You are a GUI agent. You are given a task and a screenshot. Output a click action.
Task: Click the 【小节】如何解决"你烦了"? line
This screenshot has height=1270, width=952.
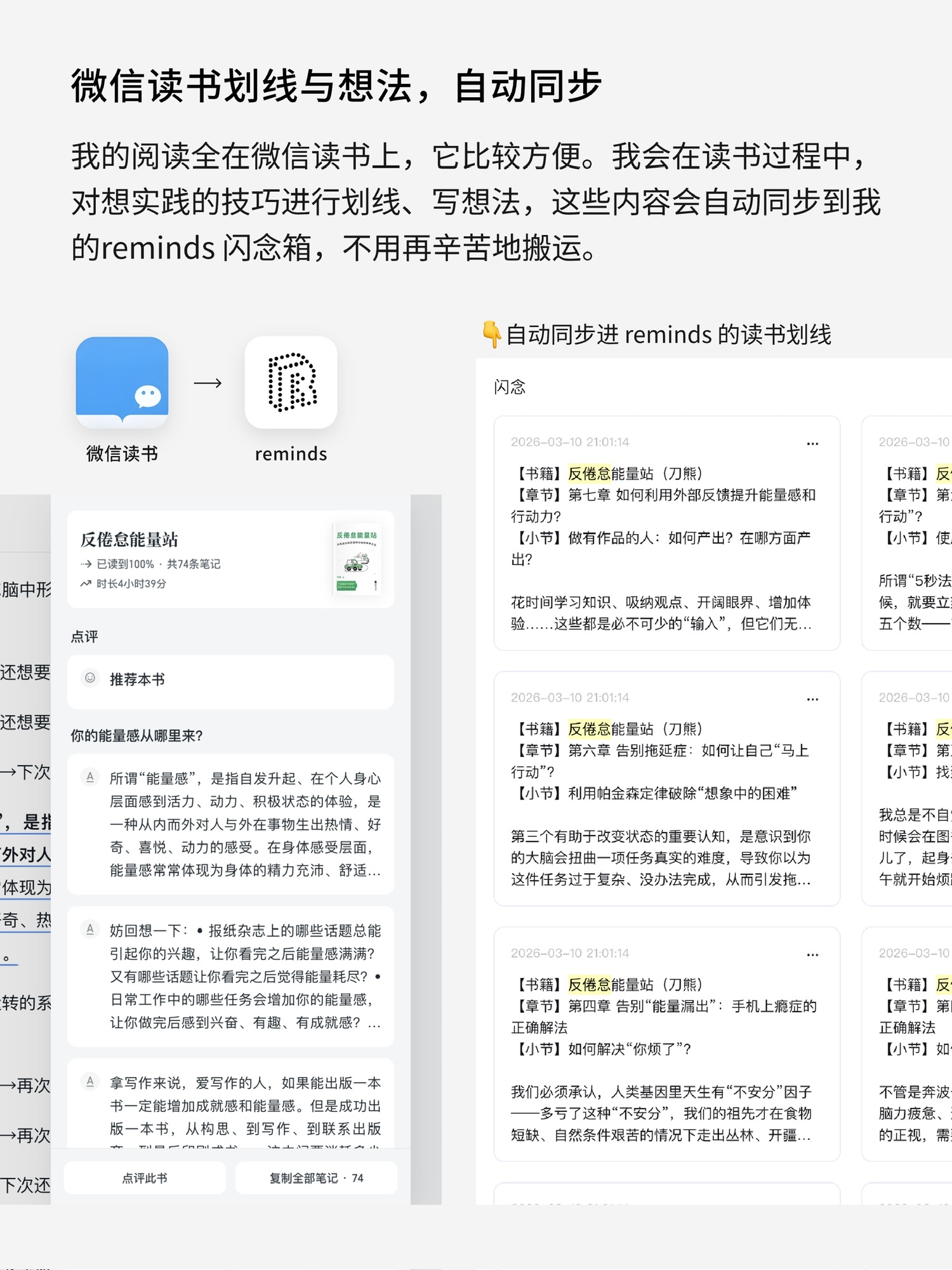601,1049
